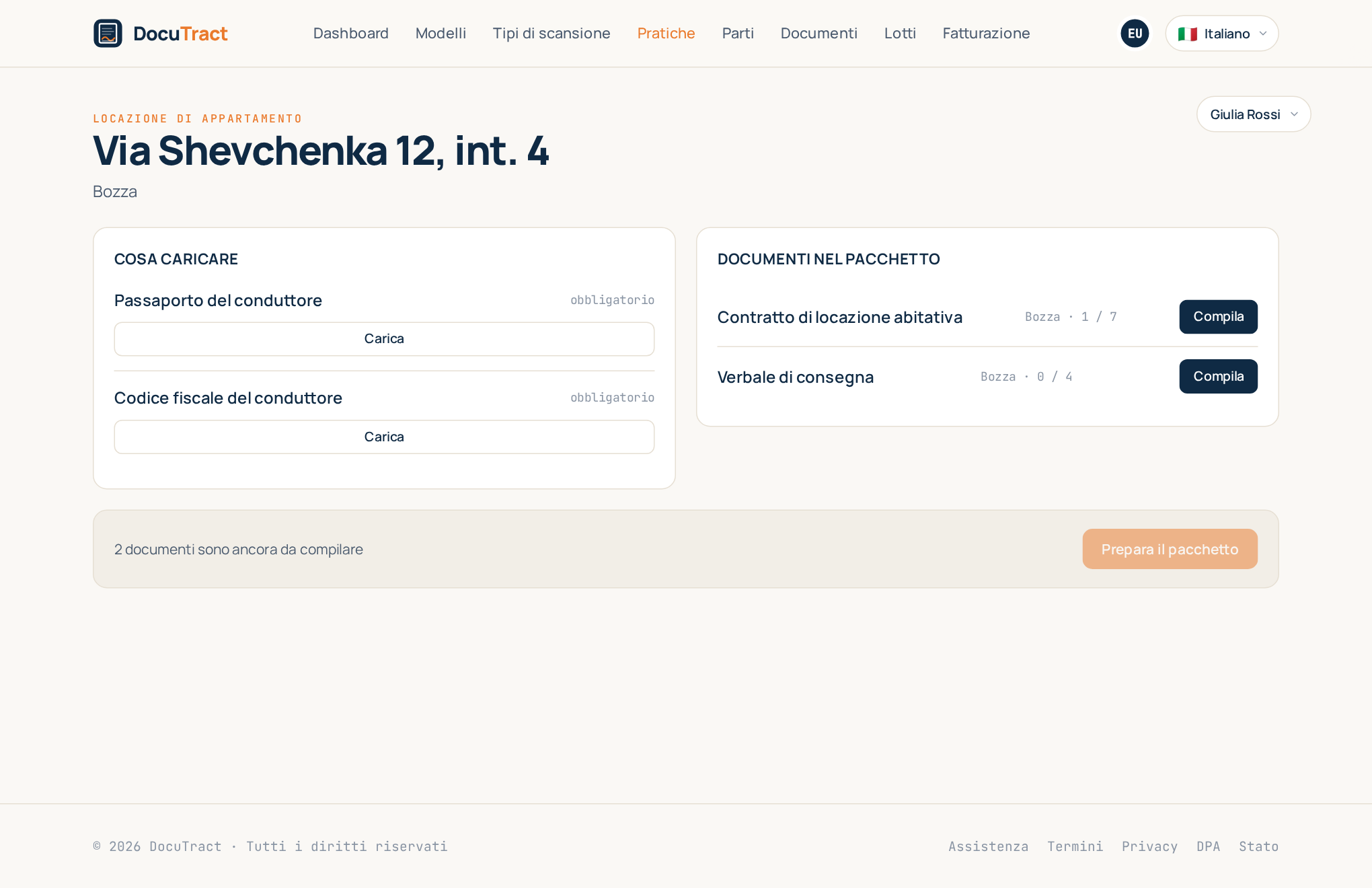Click the DocuTract brand name
Screen dimensions: 1372x888
click(x=180, y=34)
